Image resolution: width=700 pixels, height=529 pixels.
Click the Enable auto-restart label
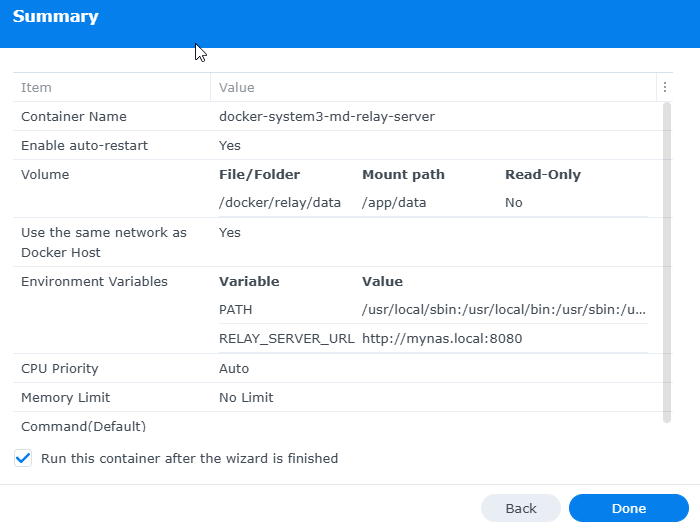(x=84, y=146)
